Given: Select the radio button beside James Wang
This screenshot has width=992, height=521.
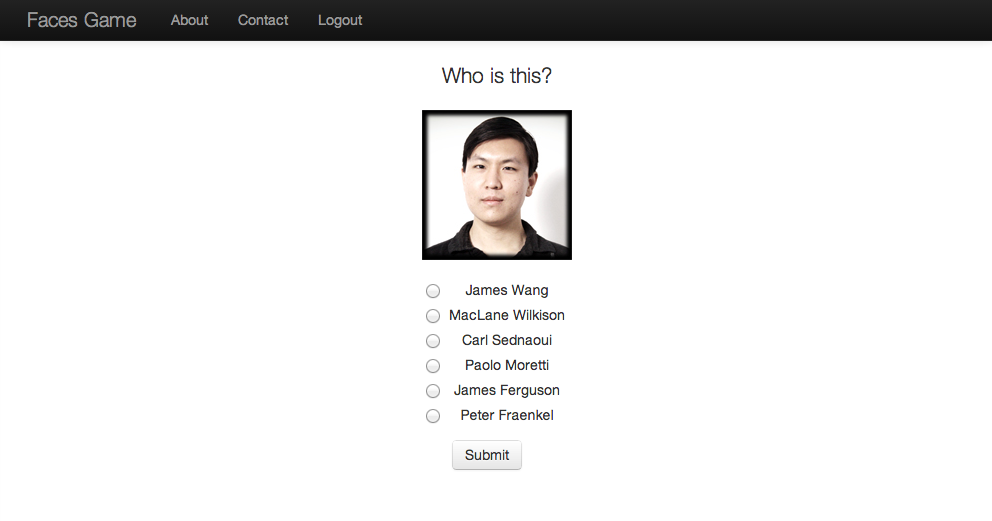Looking at the screenshot, I should 433,291.
